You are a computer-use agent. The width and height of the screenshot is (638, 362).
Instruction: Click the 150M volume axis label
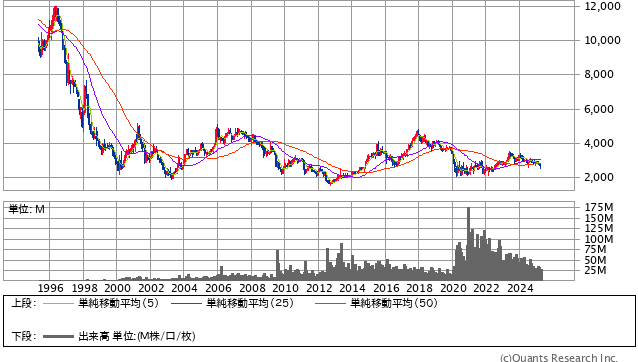(599, 218)
